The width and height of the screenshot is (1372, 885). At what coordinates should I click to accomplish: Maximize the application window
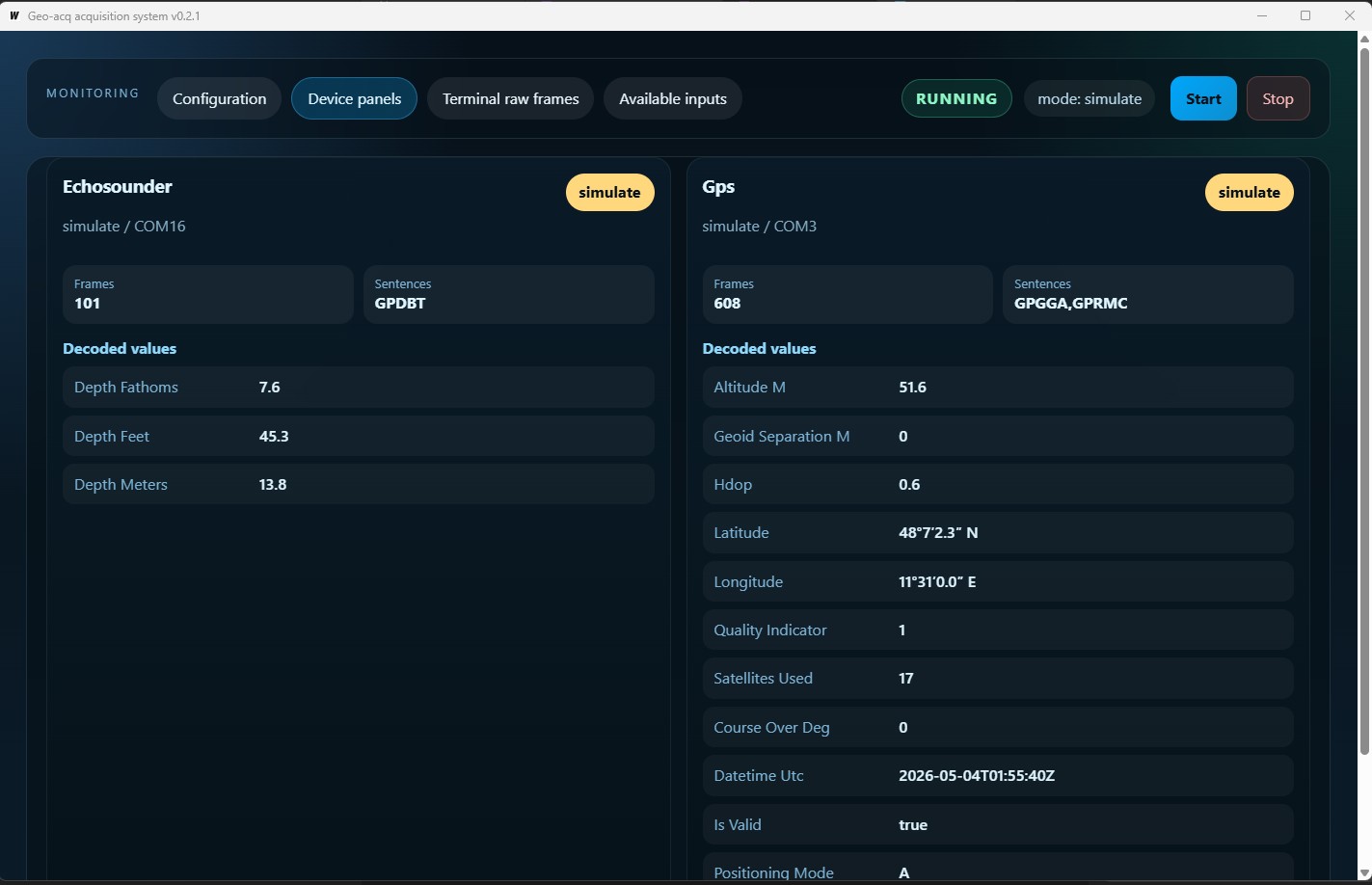[x=1305, y=15]
